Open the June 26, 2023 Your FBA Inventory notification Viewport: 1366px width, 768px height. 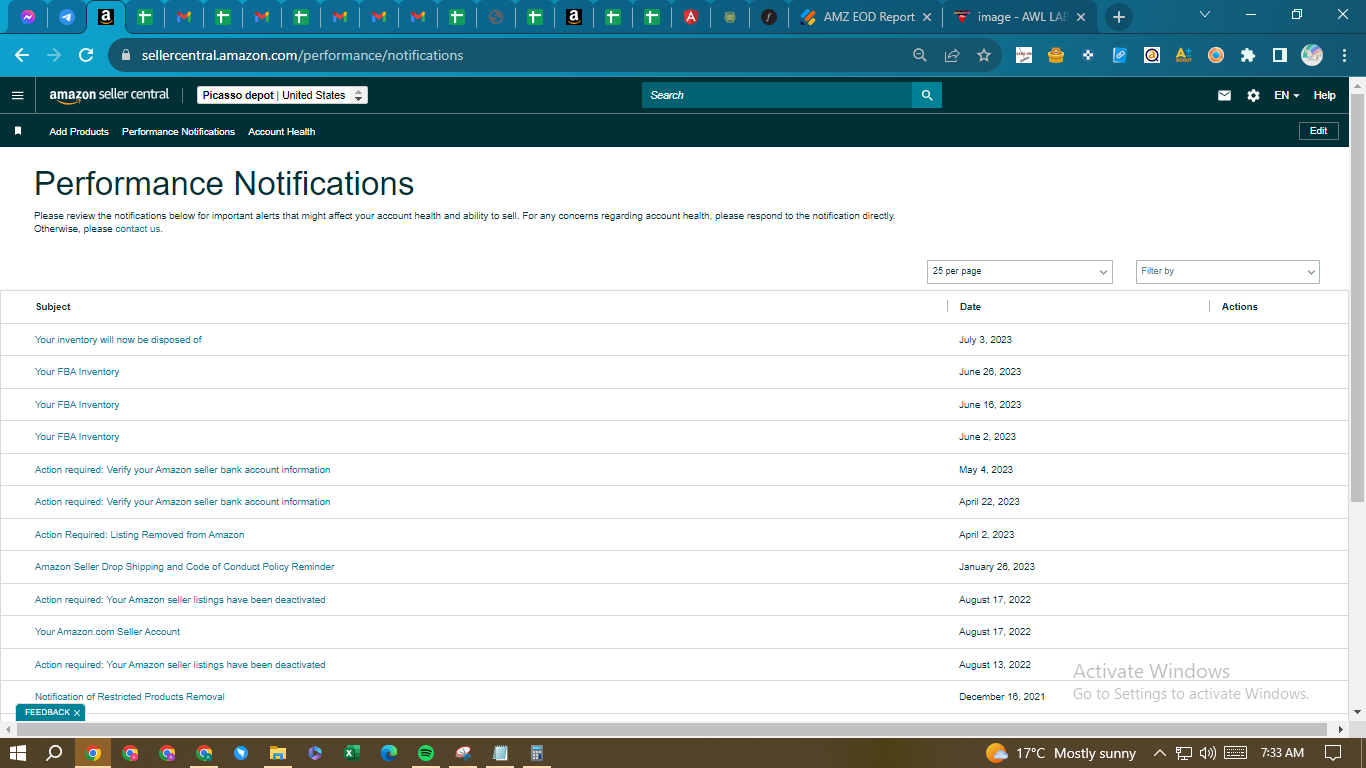click(x=77, y=372)
